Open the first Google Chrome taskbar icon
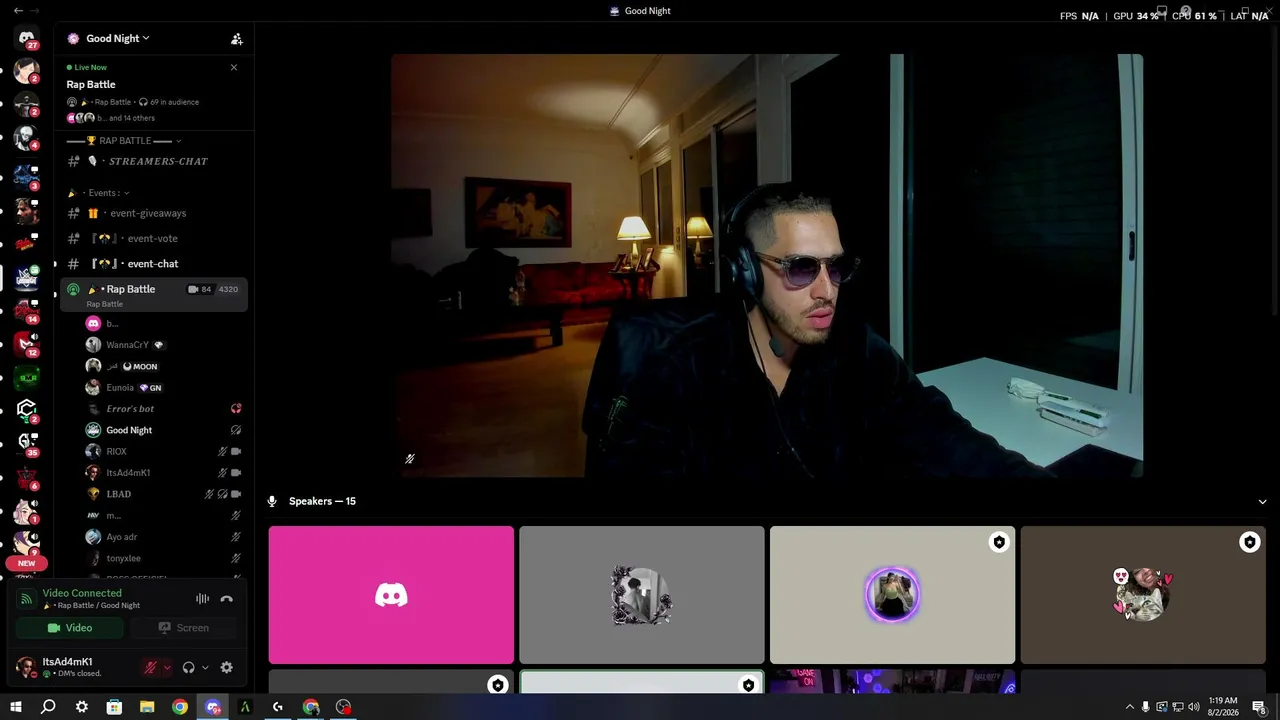This screenshot has width=1280, height=720. 180,707
